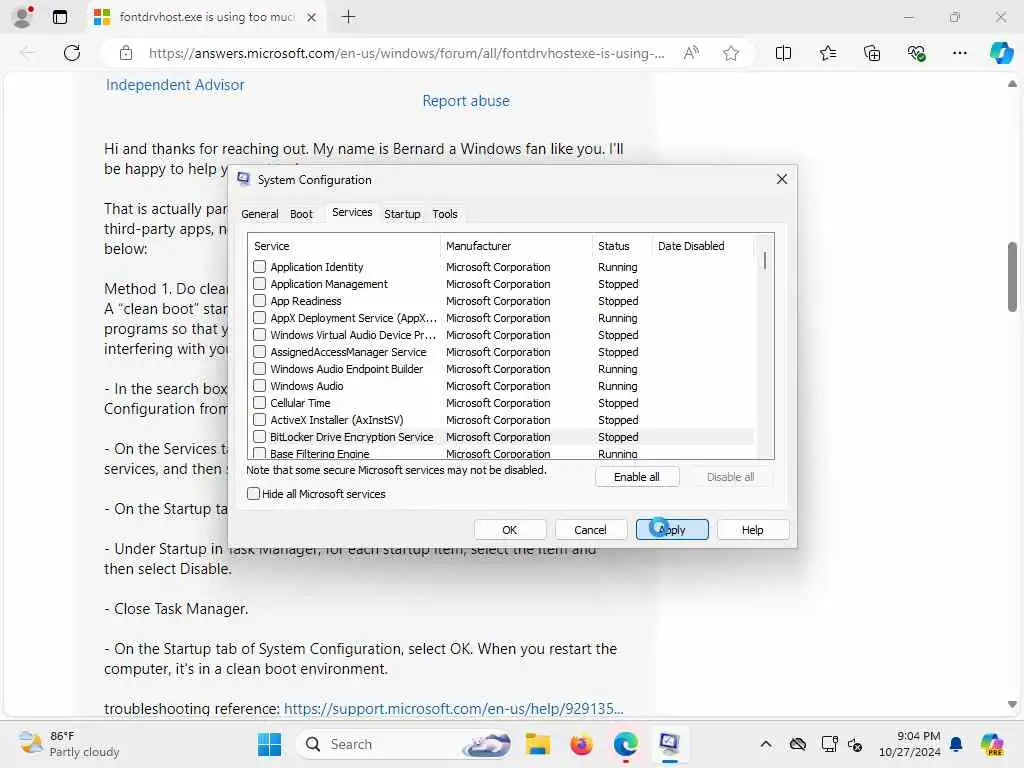
Task: Switch to the Startup tab
Action: pos(402,214)
